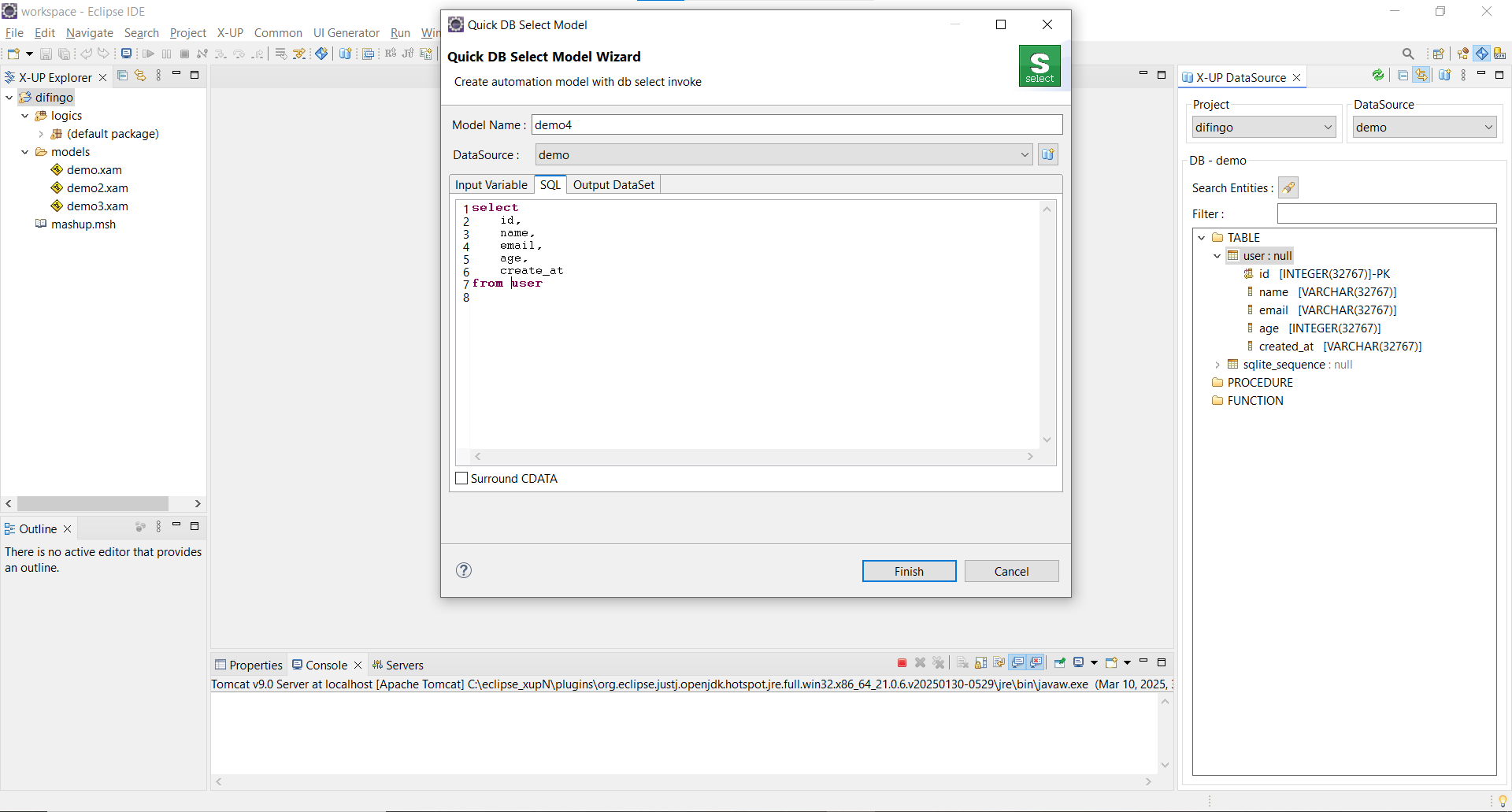This screenshot has width=1512, height=812.
Task: Open the wizard help question mark icon
Action: (464, 570)
